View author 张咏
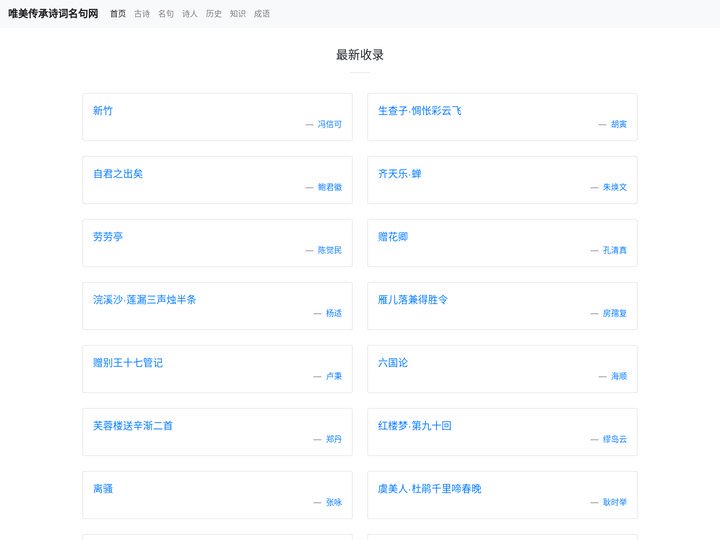 pos(334,502)
